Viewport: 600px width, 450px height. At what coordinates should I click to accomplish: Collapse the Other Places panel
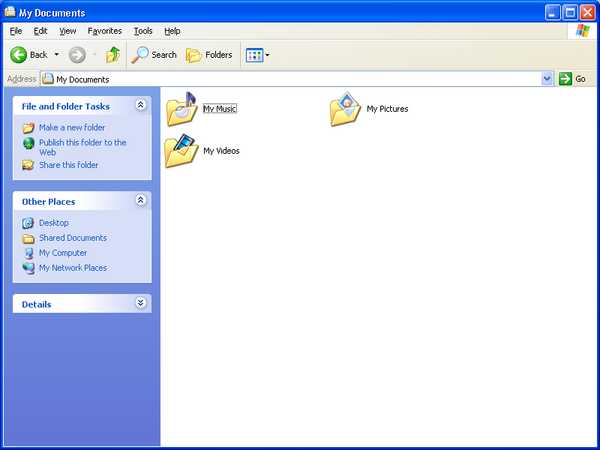141,200
